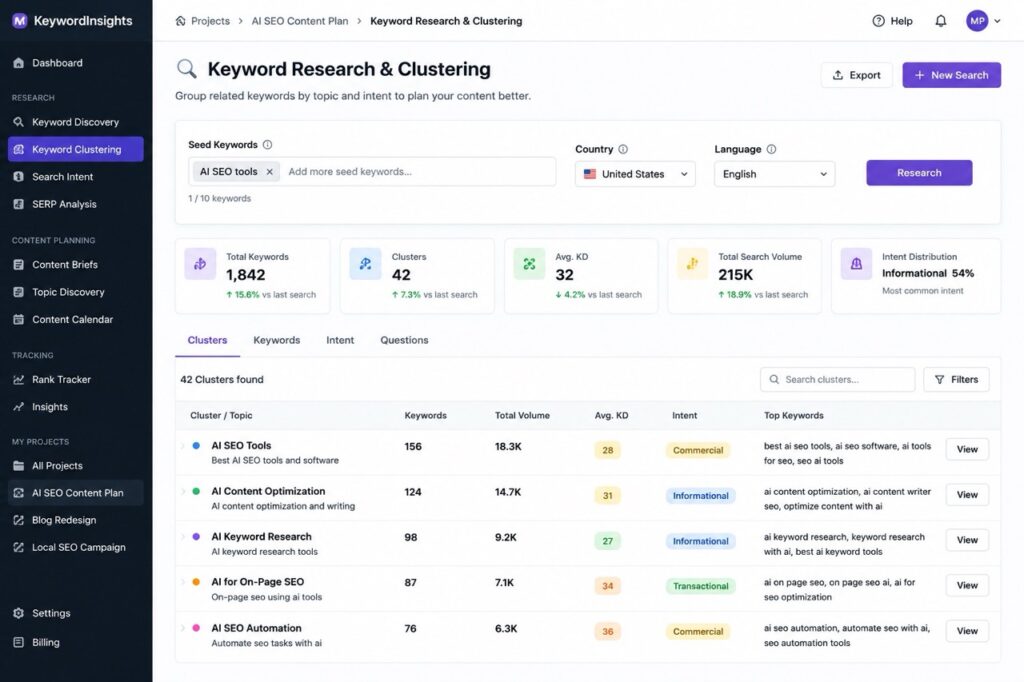Click the blue dot for AI SEO Tools
The image size is (1024, 682).
click(196, 446)
